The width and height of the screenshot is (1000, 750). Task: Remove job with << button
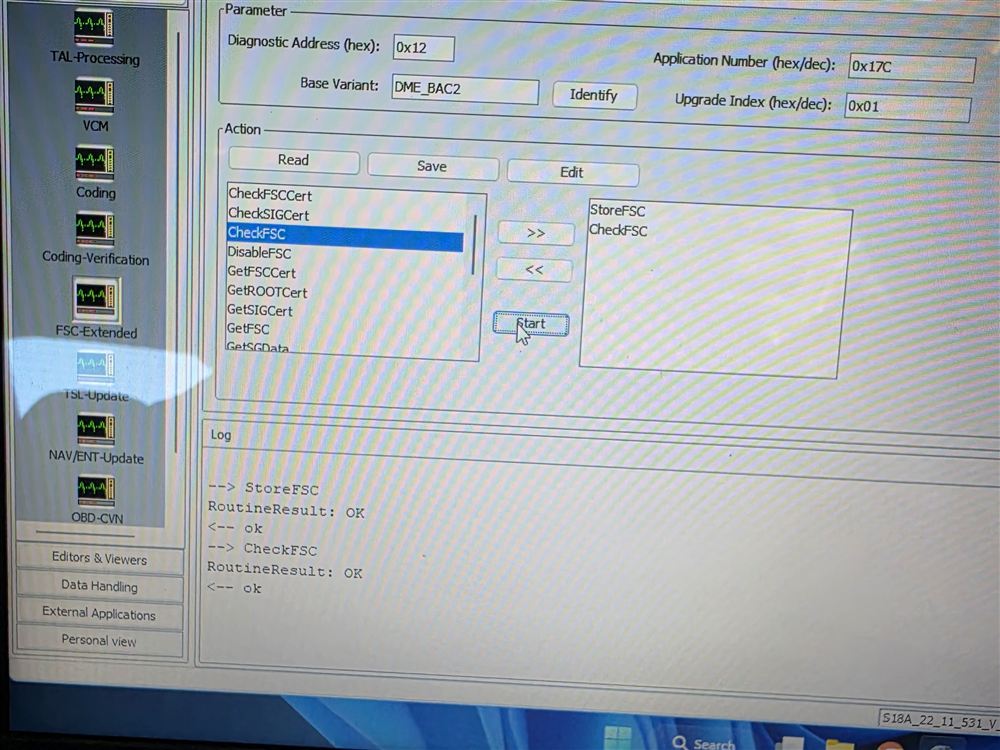point(534,270)
